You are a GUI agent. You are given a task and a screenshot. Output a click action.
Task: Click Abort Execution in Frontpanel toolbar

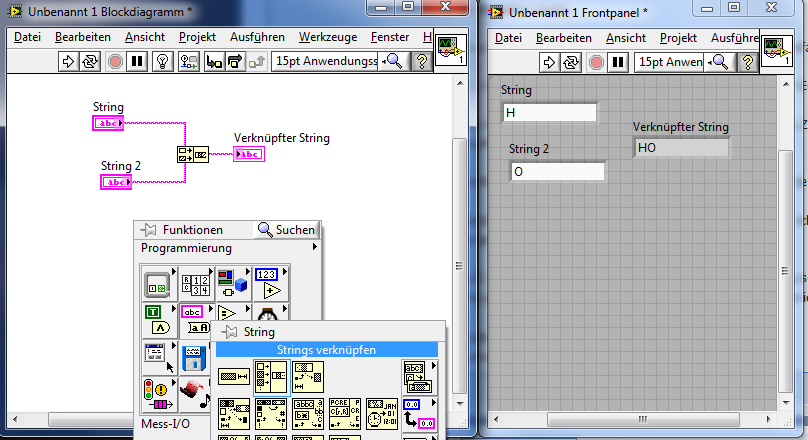click(596, 63)
